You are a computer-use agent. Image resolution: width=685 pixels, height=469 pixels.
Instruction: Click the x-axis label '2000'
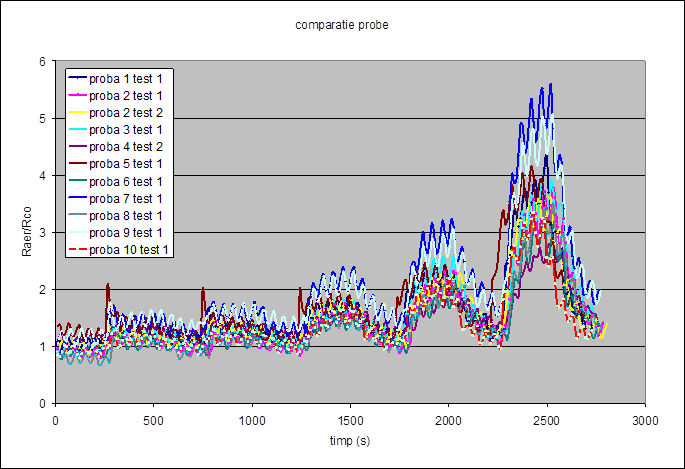point(449,421)
